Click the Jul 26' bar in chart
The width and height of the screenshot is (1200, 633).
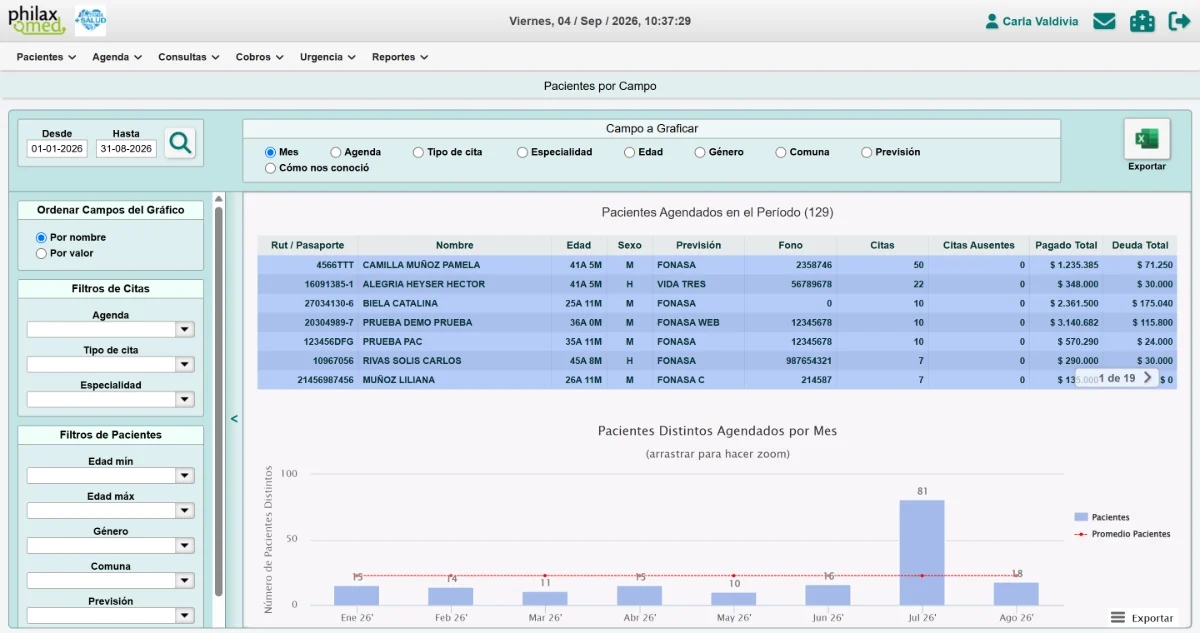[922, 552]
